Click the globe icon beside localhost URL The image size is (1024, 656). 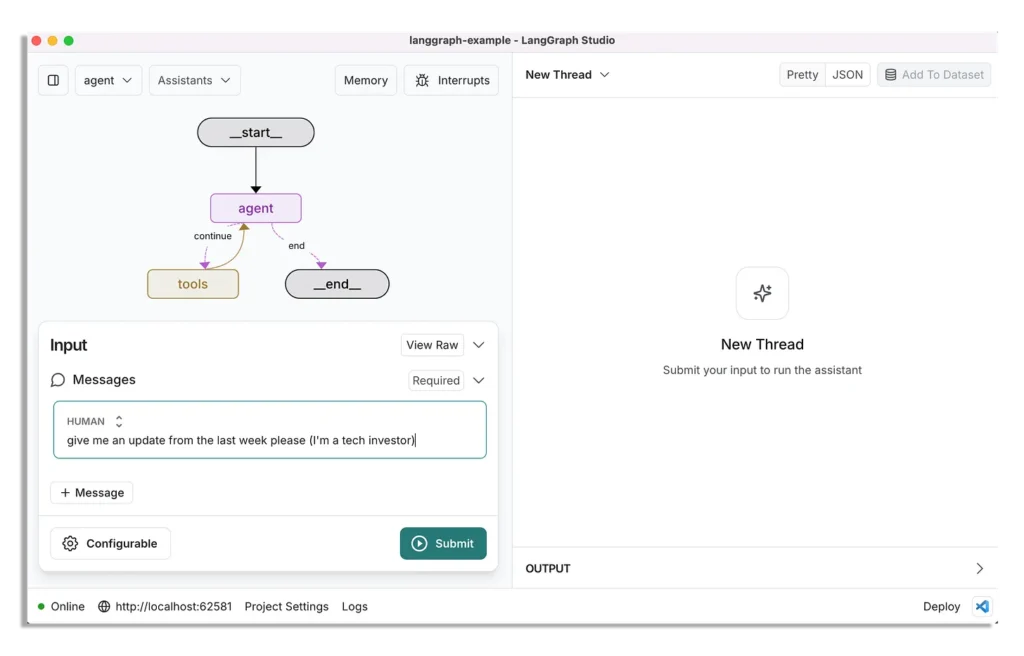point(104,606)
